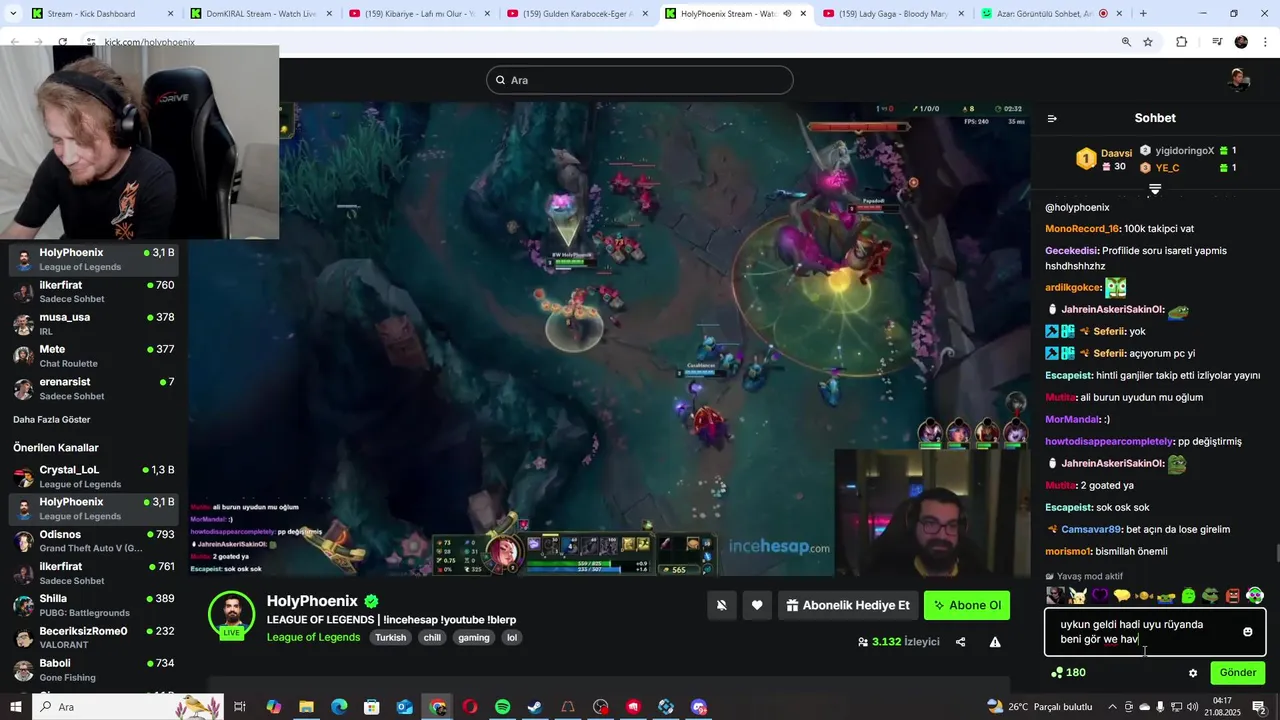The image size is (1280, 720).
Task: Open File Explorer from the taskbar
Action: (x=306, y=707)
